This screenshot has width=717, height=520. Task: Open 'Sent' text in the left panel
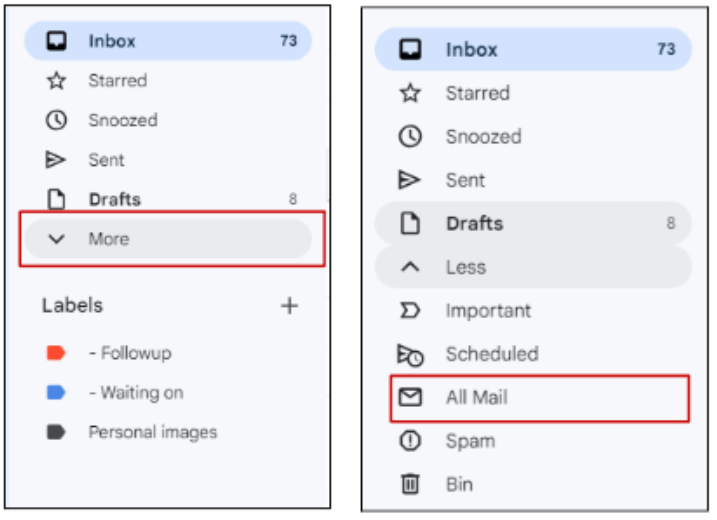(106, 160)
